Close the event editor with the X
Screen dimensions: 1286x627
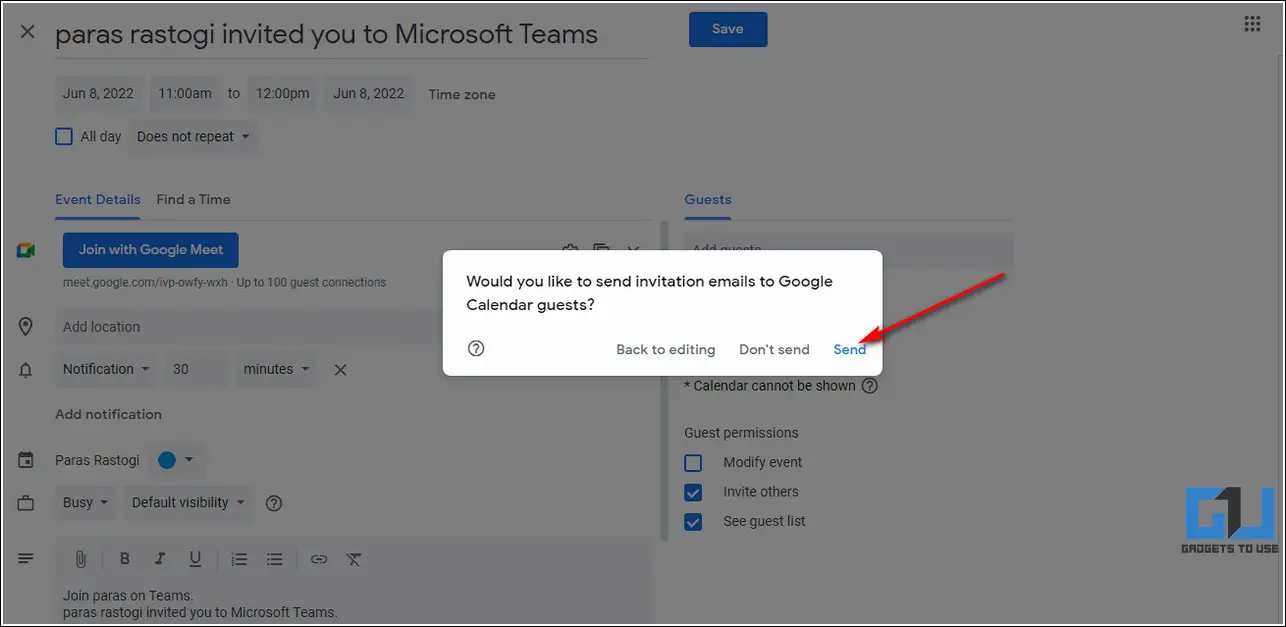click(x=28, y=31)
